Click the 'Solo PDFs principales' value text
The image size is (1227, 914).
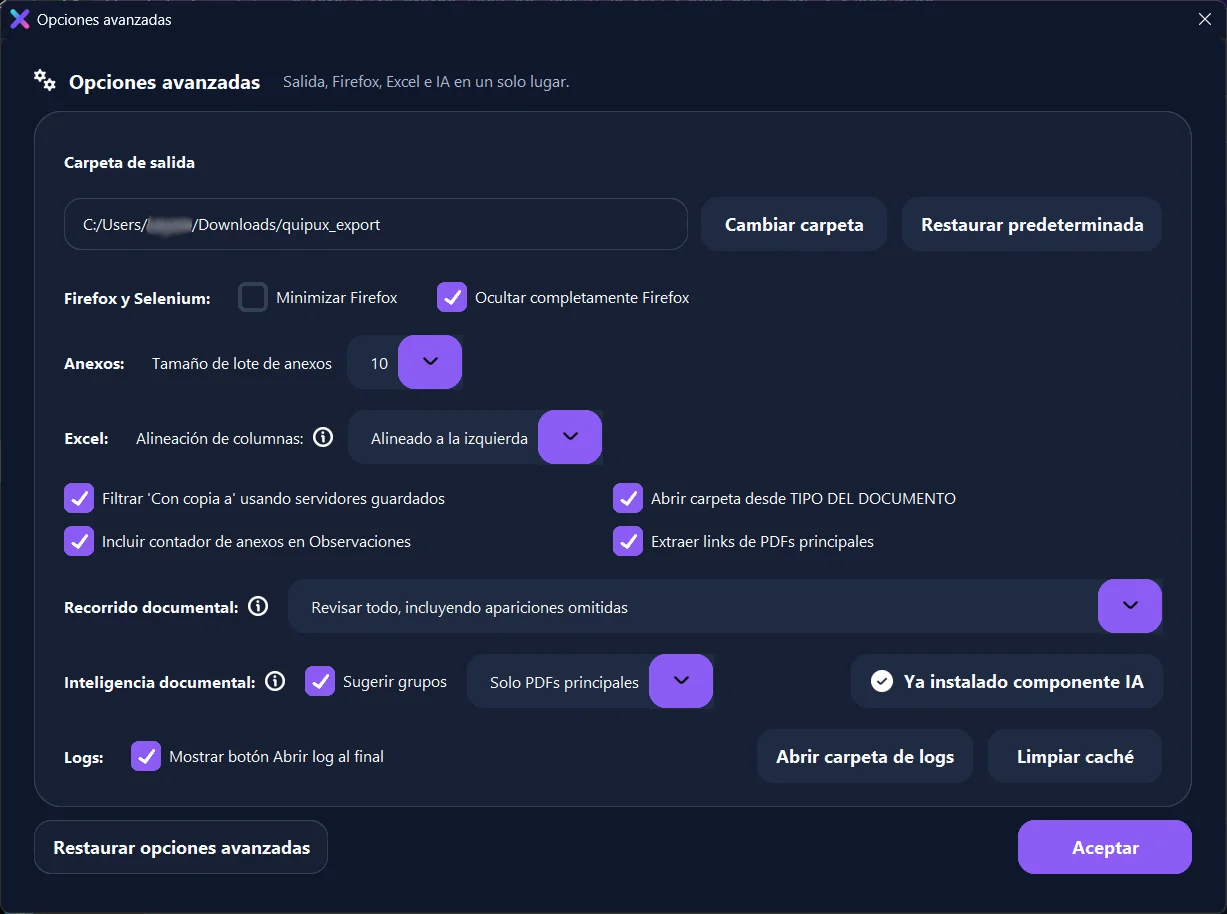click(564, 682)
